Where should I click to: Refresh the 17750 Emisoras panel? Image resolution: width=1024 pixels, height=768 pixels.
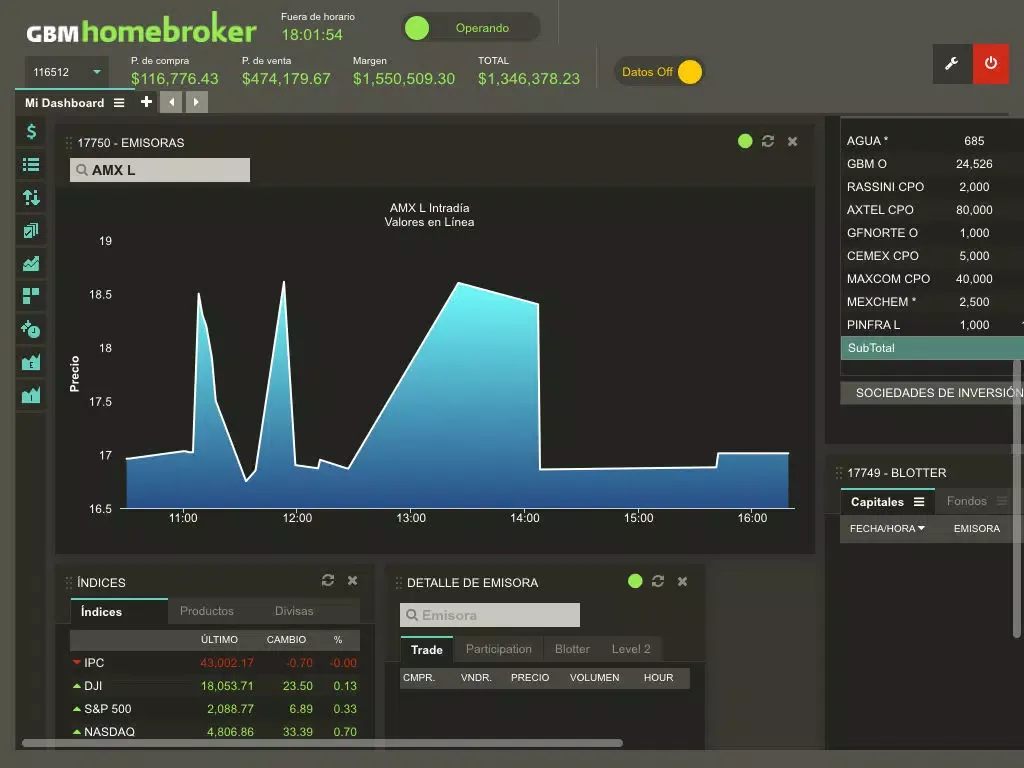[768, 141]
